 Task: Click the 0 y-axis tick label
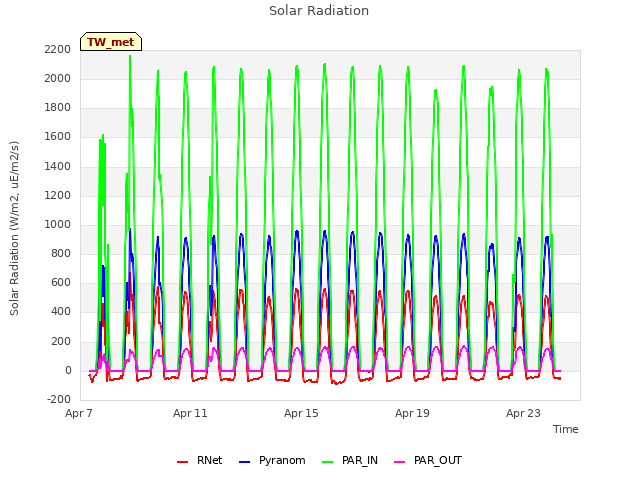[68, 371]
